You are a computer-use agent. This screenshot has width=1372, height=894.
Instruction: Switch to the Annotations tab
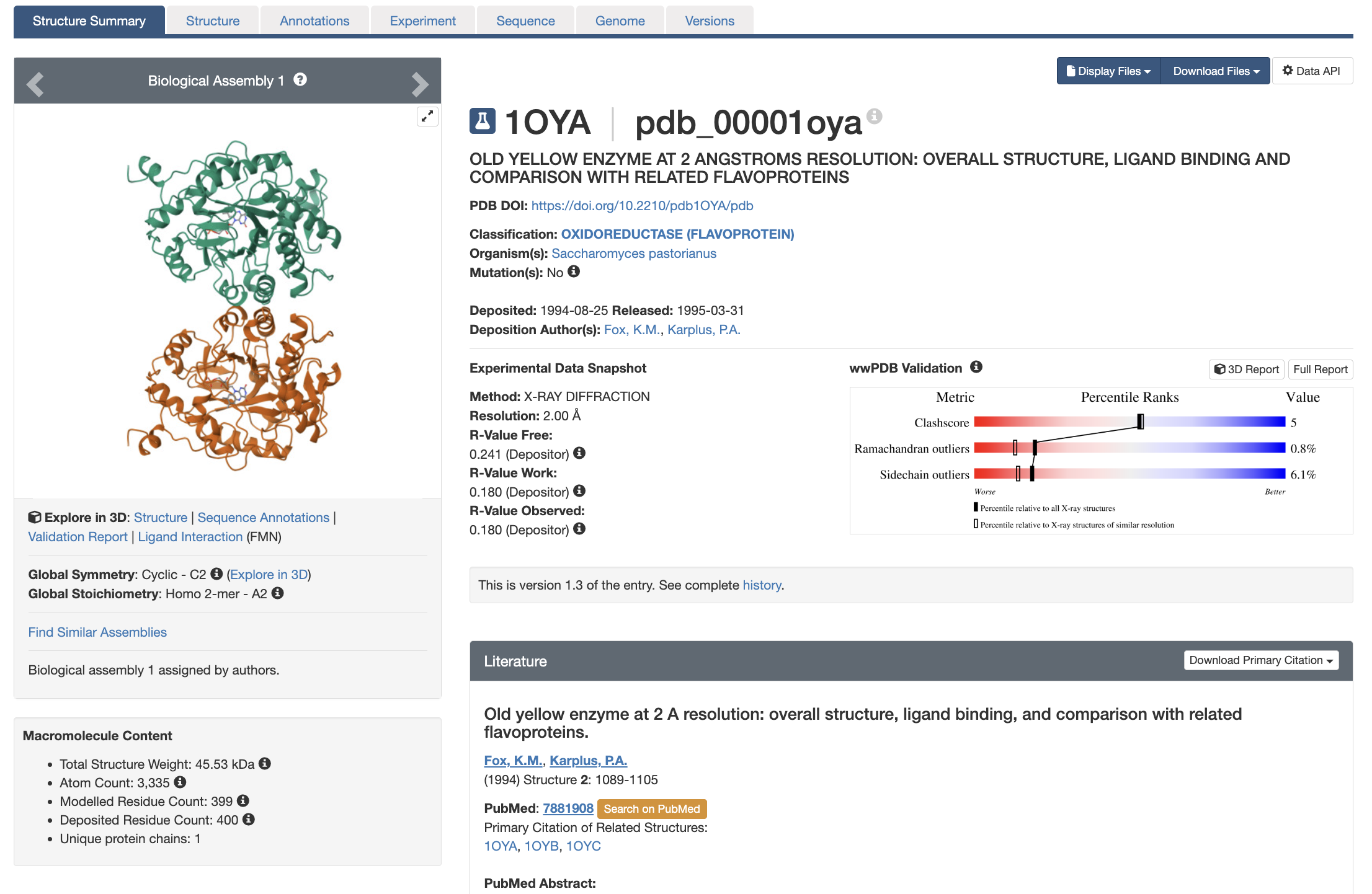314,21
